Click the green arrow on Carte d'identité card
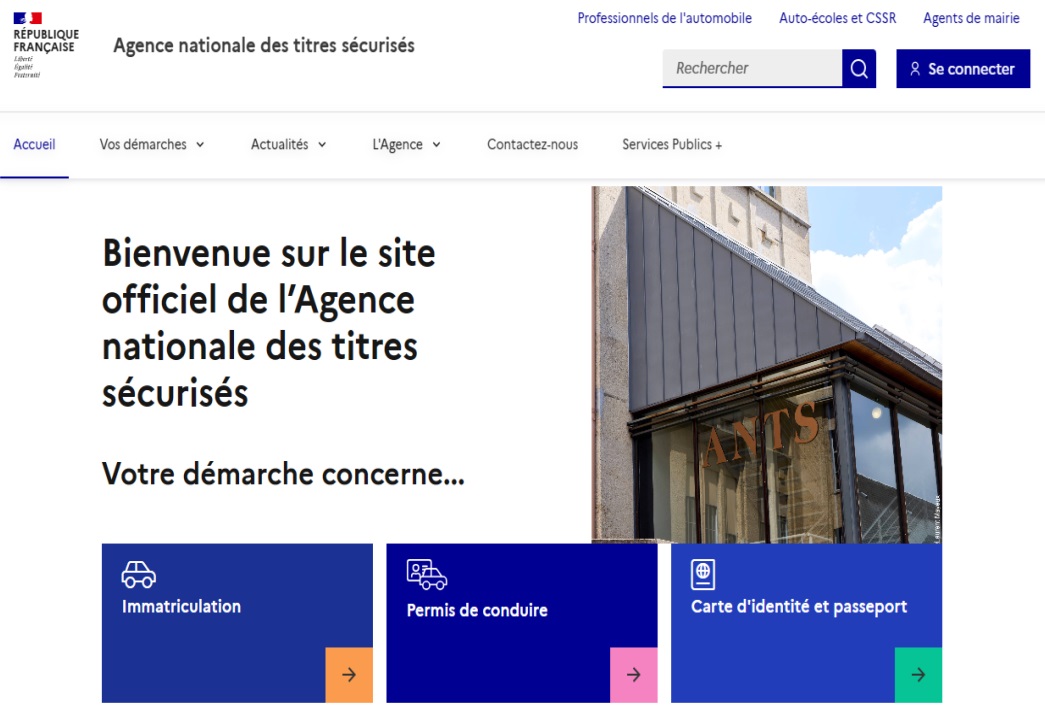This screenshot has height=723, width=1045. tap(918, 674)
